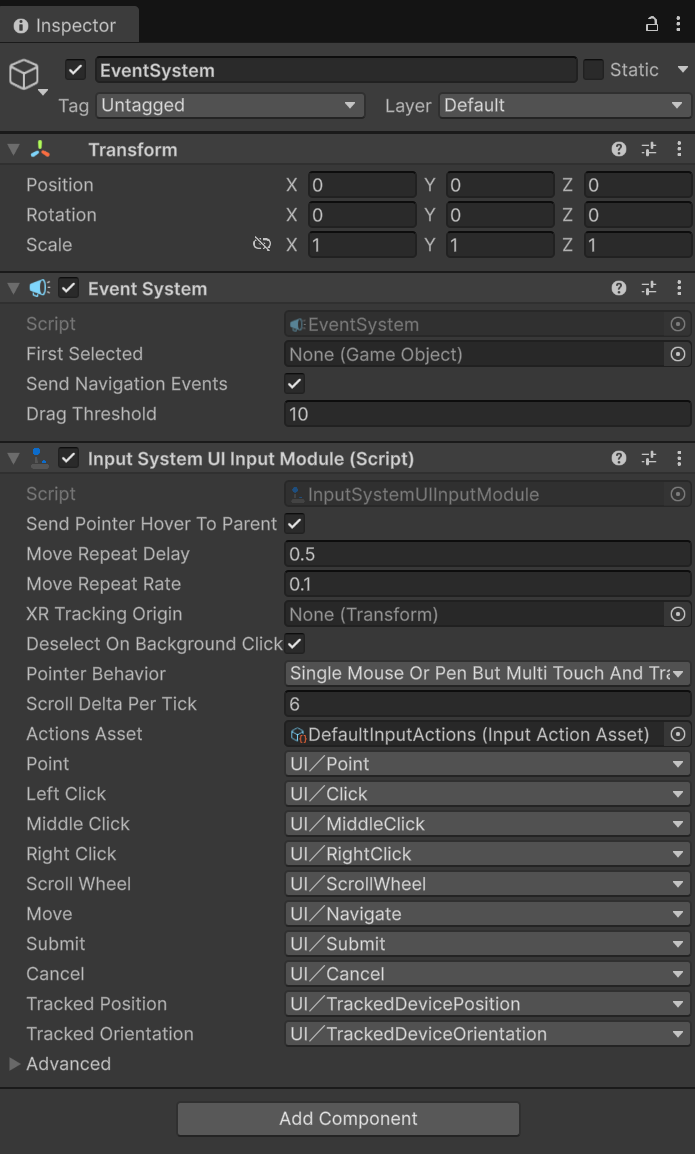695x1154 pixels.
Task: Disable Deselect On Background Click
Action: [x=294, y=643]
